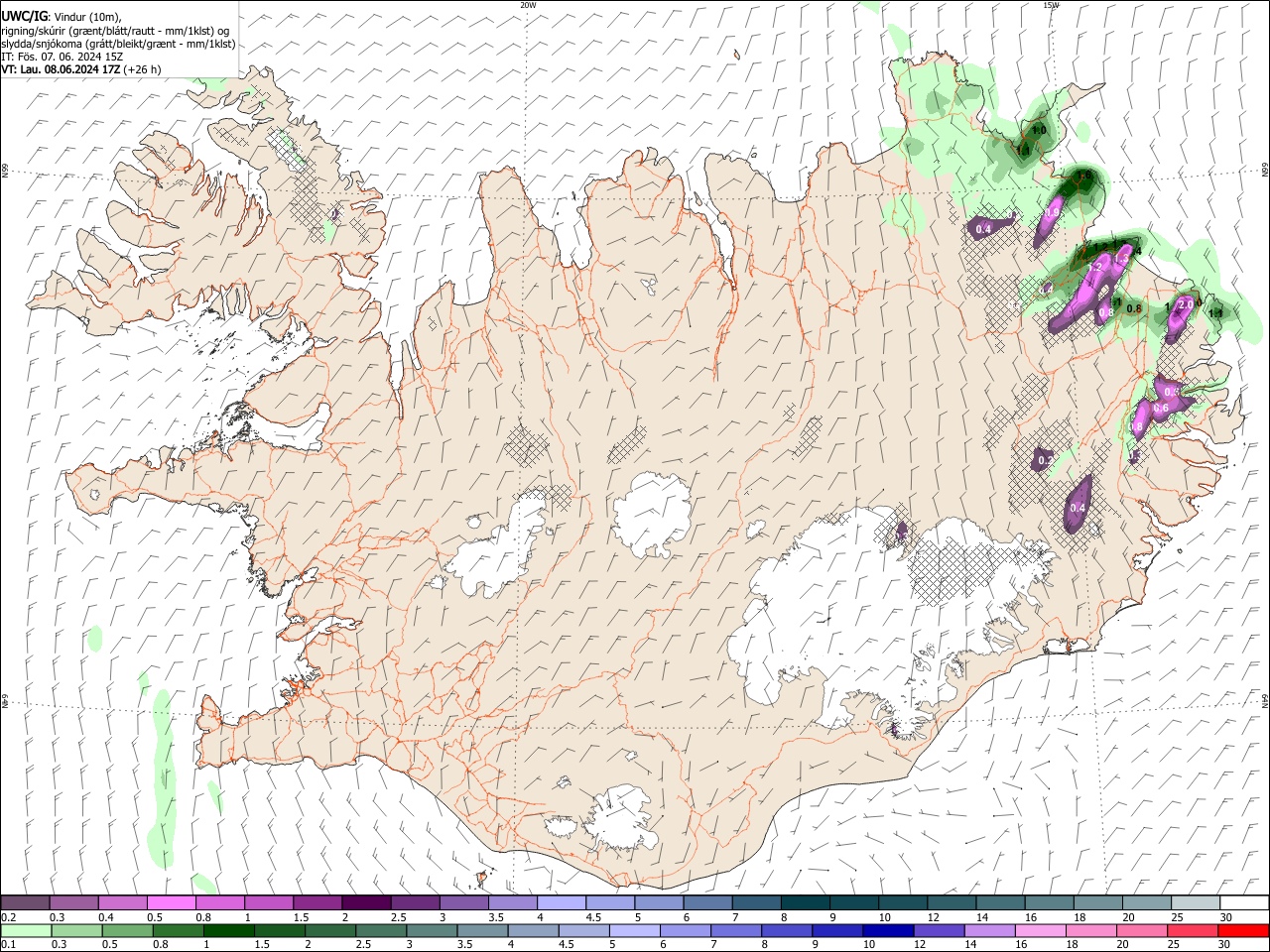Click the '2.0' precipitation value on the map
The image size is (1270, 952).
[1185, 304]
